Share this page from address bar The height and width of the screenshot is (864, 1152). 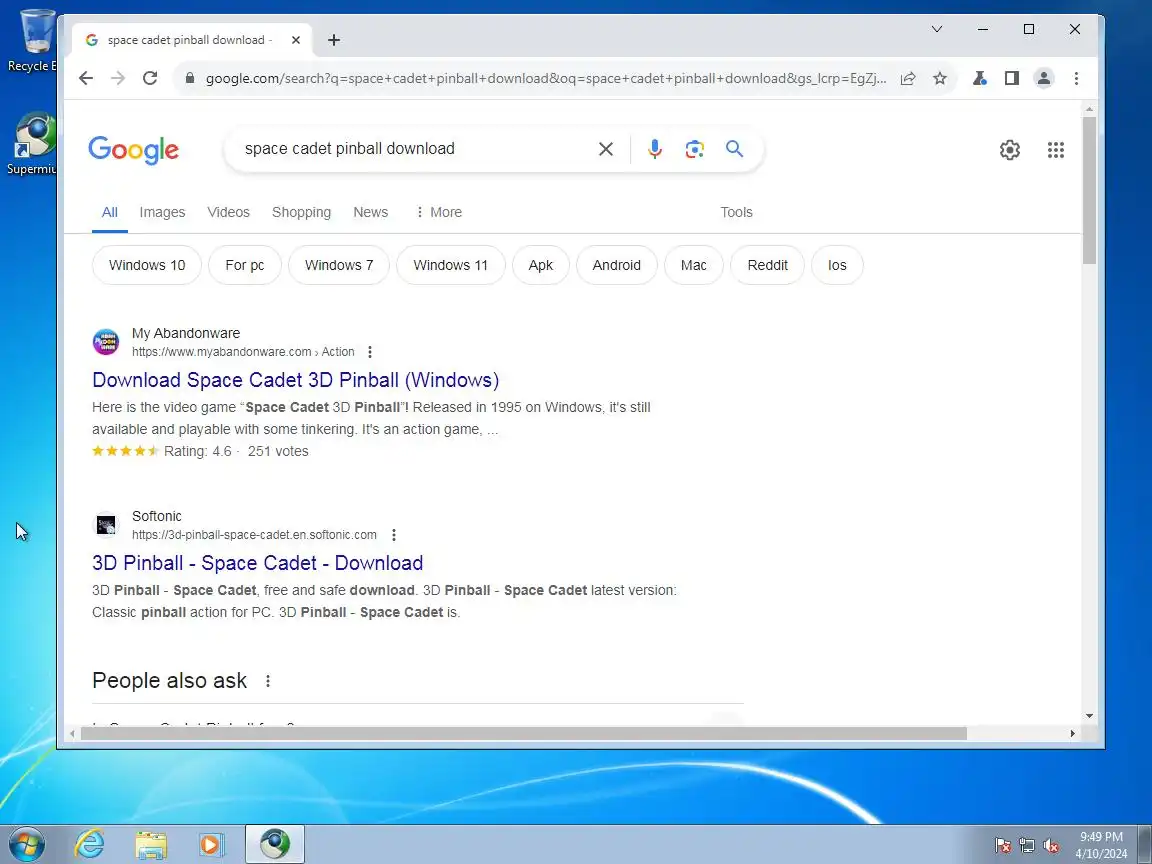908,78
